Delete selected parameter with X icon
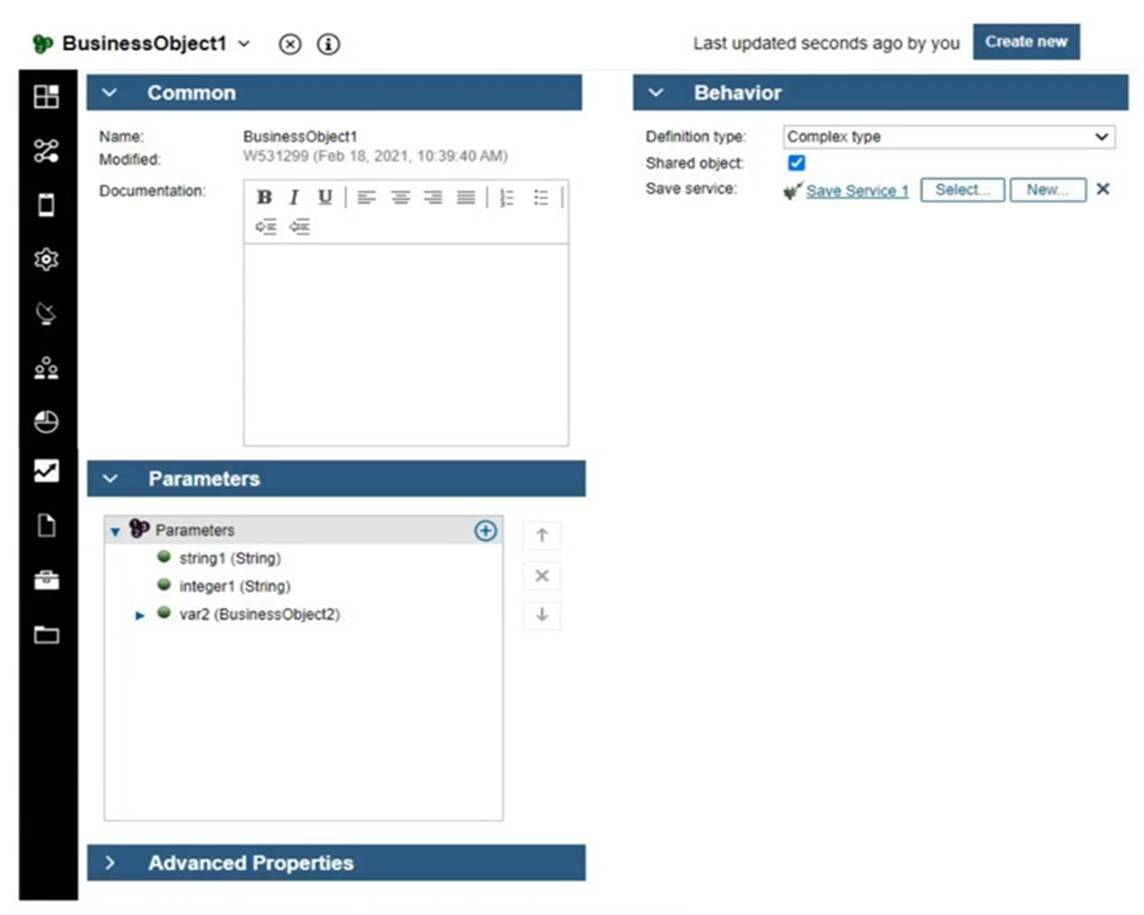Screen dimensions: 1144x915 [542, 576]
